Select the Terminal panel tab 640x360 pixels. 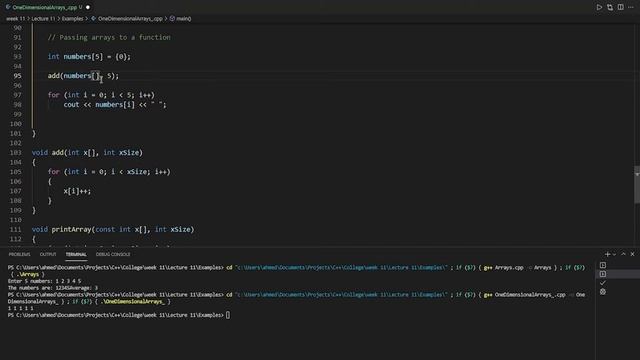tap(76, 254)
